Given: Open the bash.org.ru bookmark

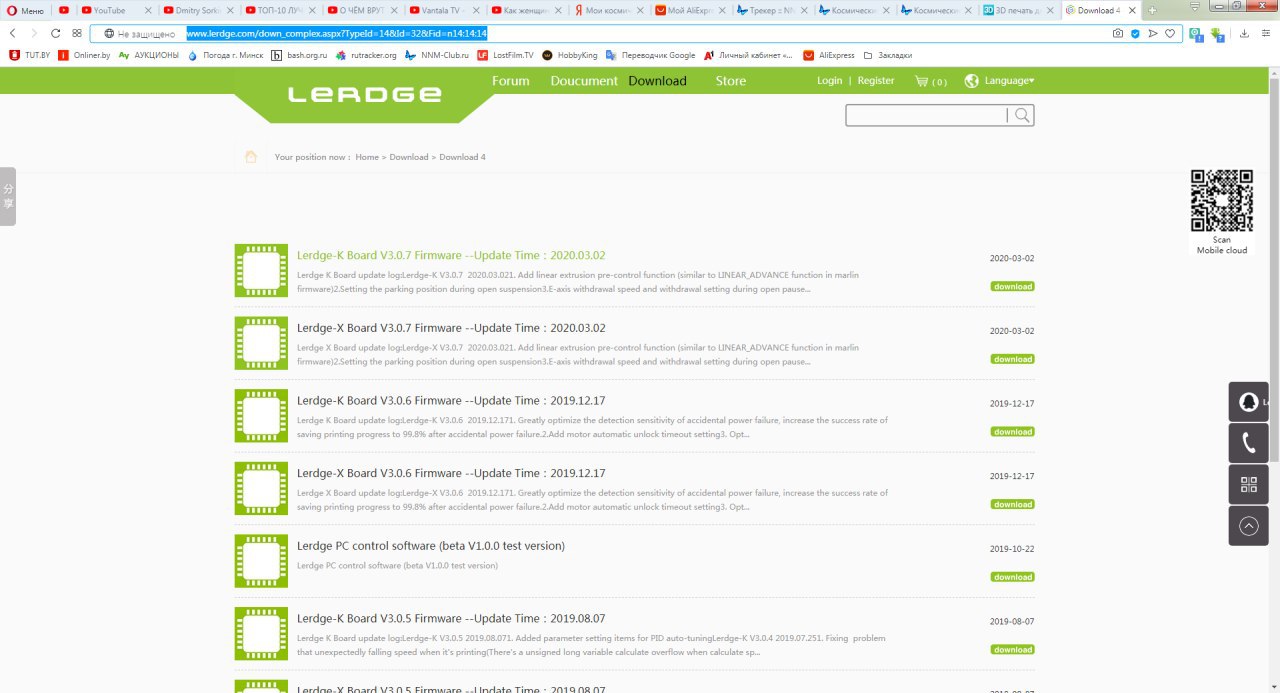Looking at the screenshot, I should 300,55.
